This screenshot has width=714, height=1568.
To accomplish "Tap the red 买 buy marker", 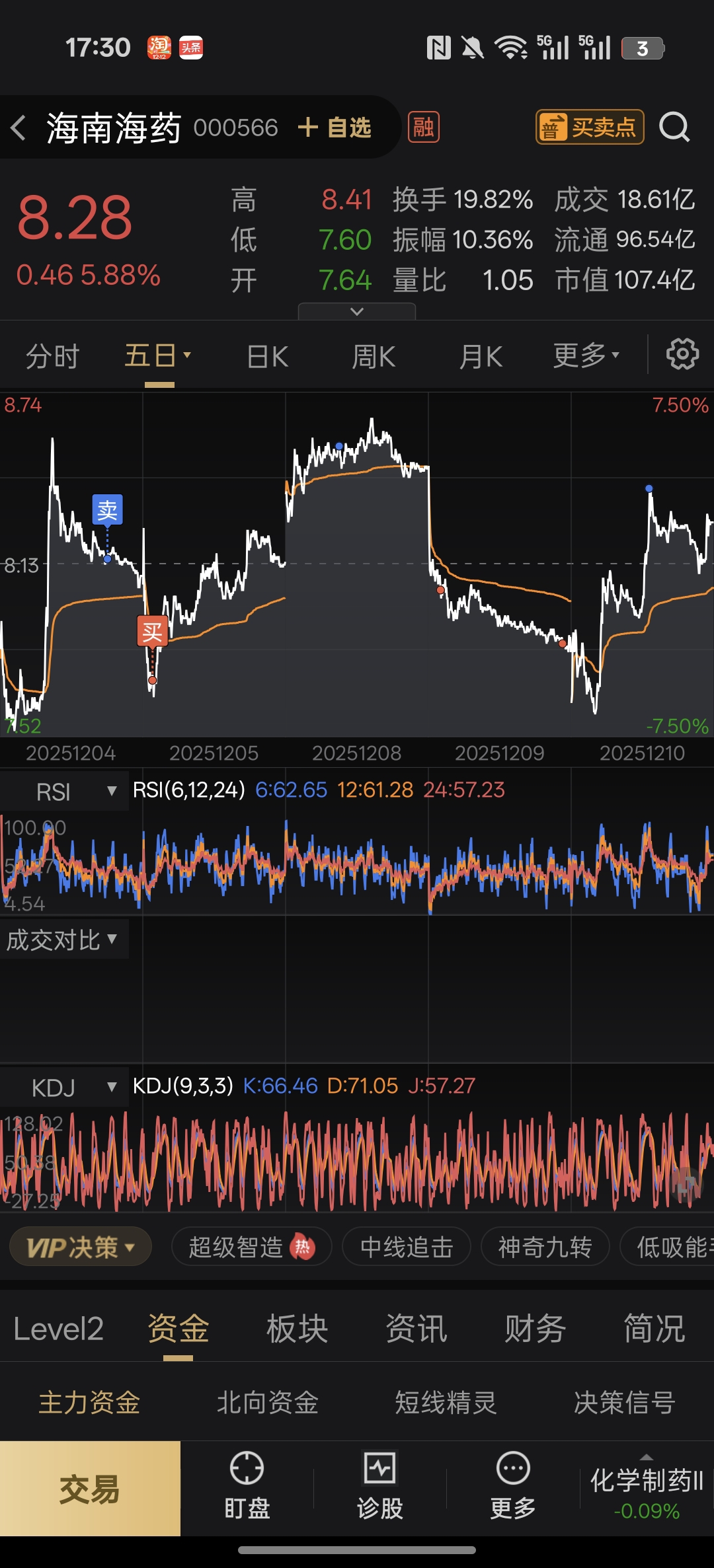I will tap(152, 631).
